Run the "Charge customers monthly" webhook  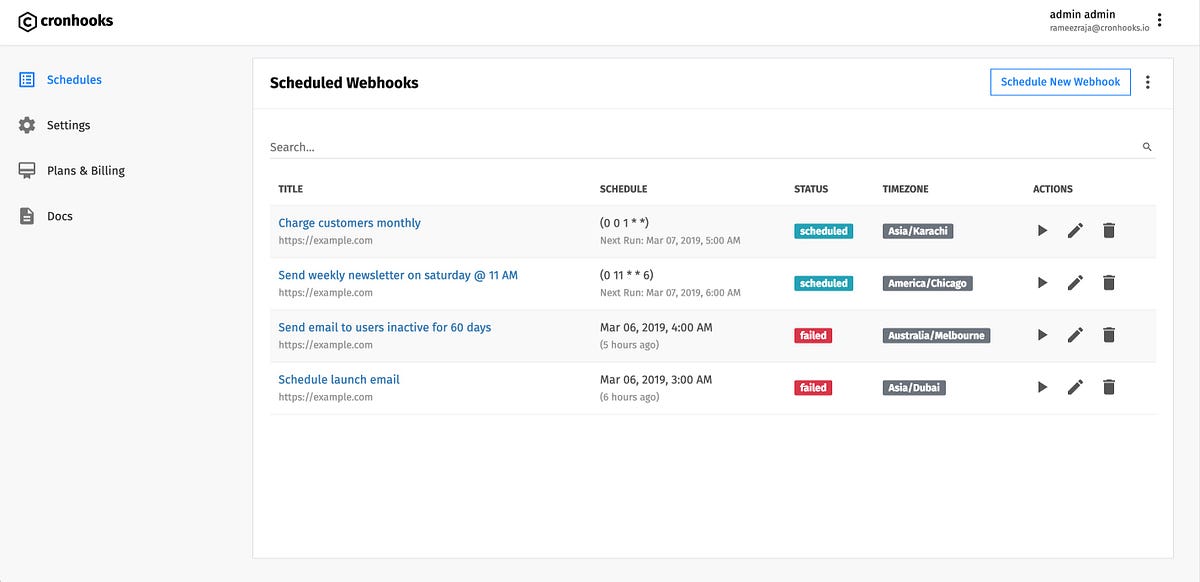(x=1042, y=230)
